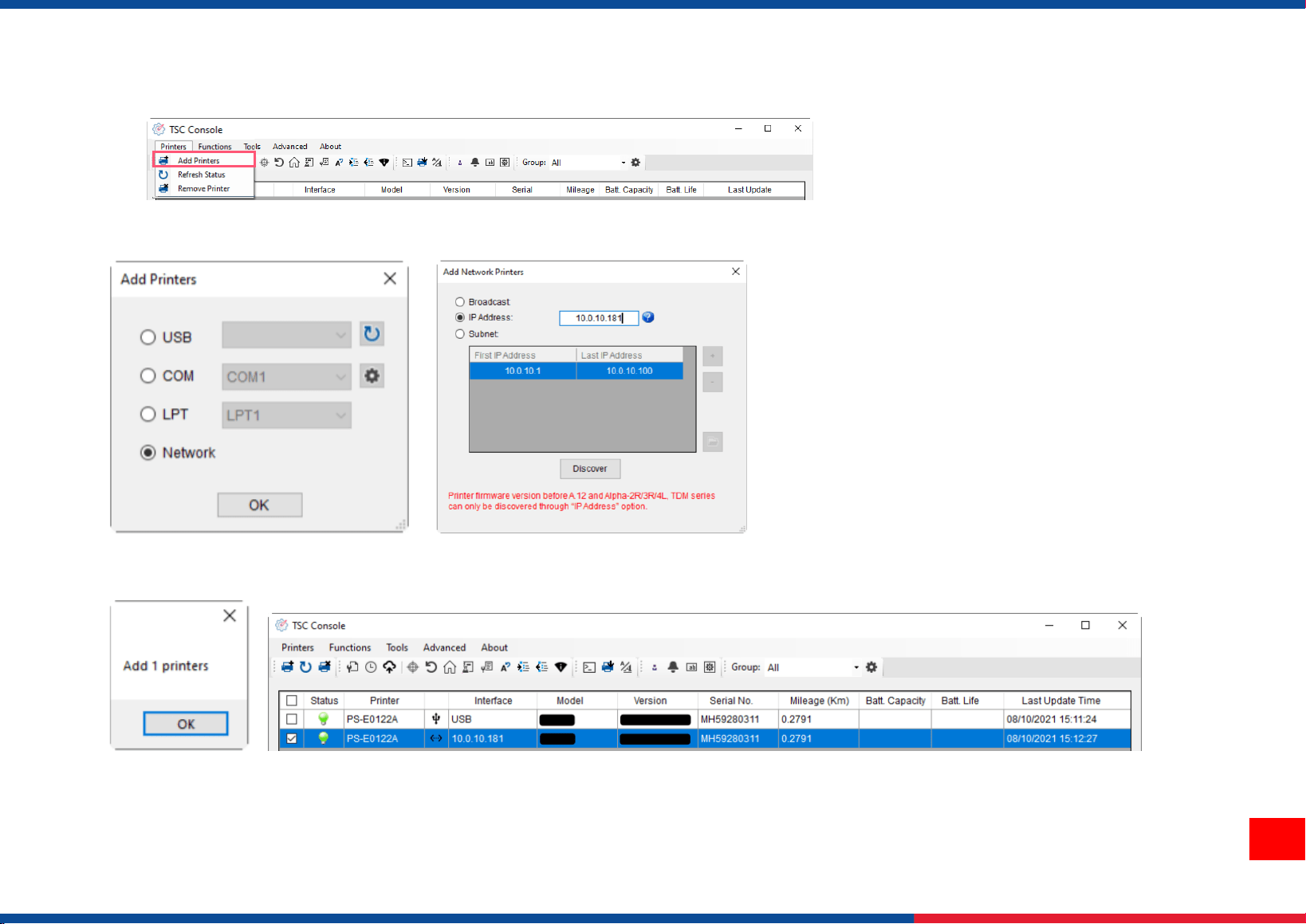Check the box for the USB printer row

tap(292, 719)
